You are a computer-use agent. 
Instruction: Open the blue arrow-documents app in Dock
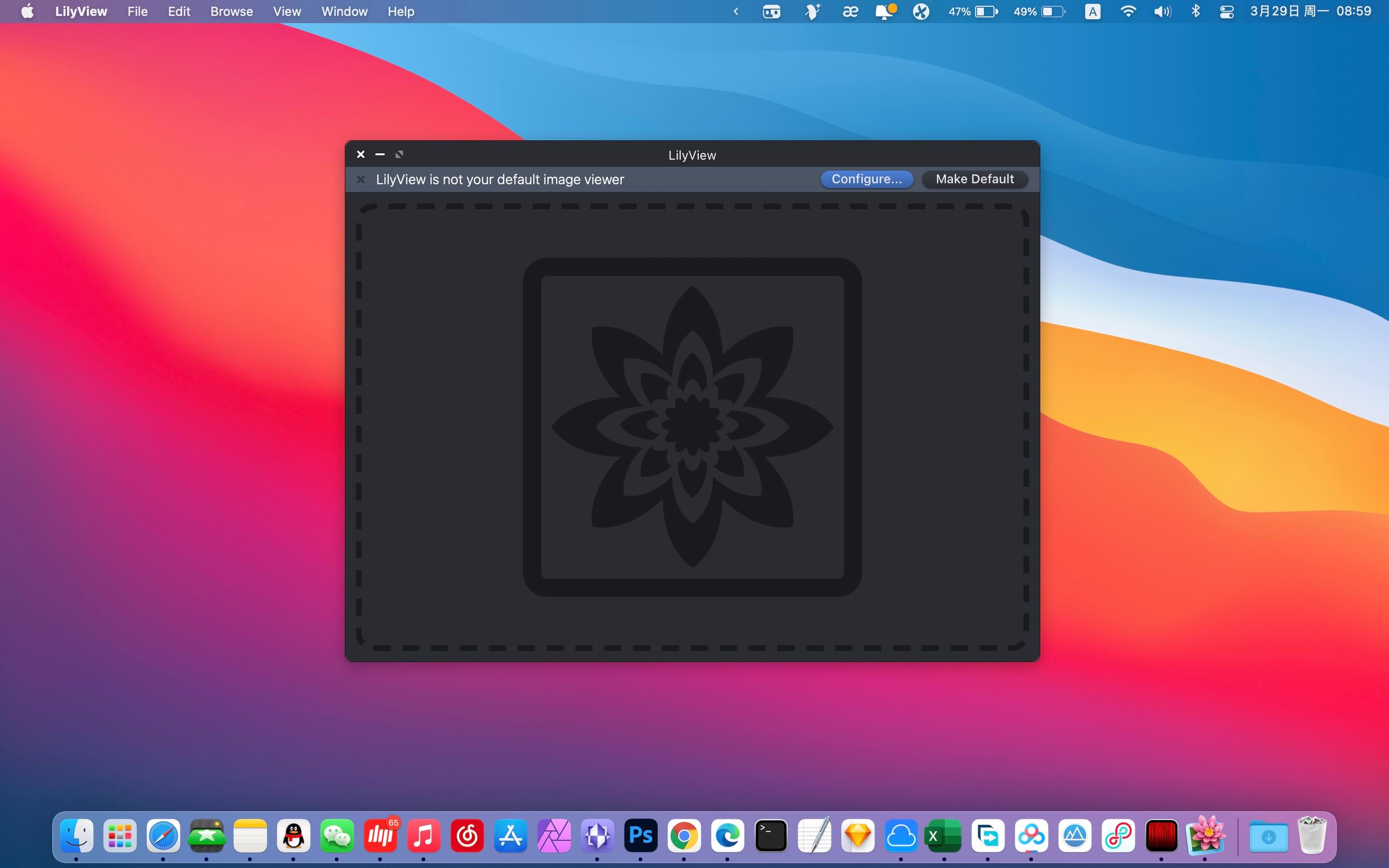(988, 836)
